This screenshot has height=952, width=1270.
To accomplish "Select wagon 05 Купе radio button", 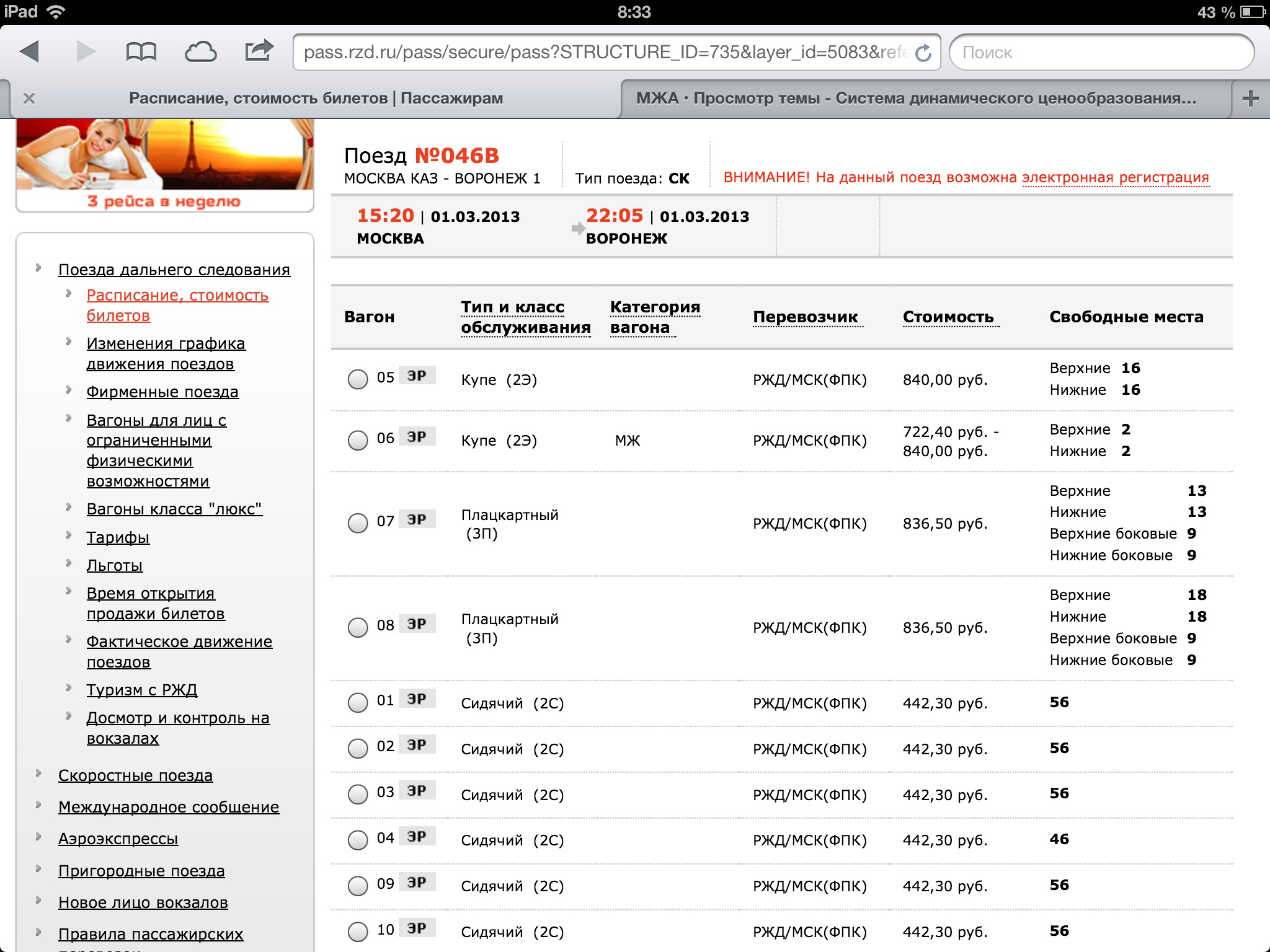I will click(358, 379).
